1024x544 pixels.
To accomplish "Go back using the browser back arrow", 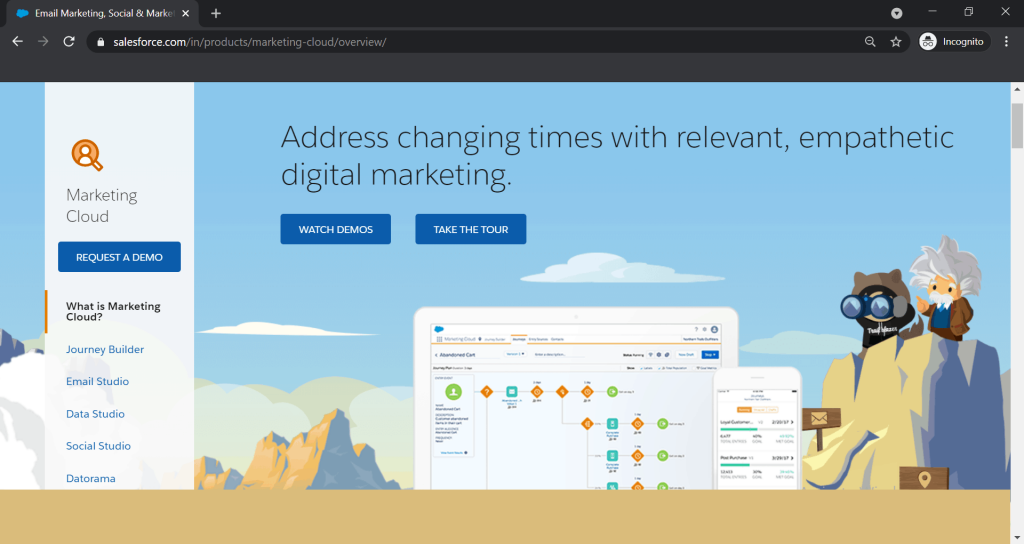I will coord(18,41).
